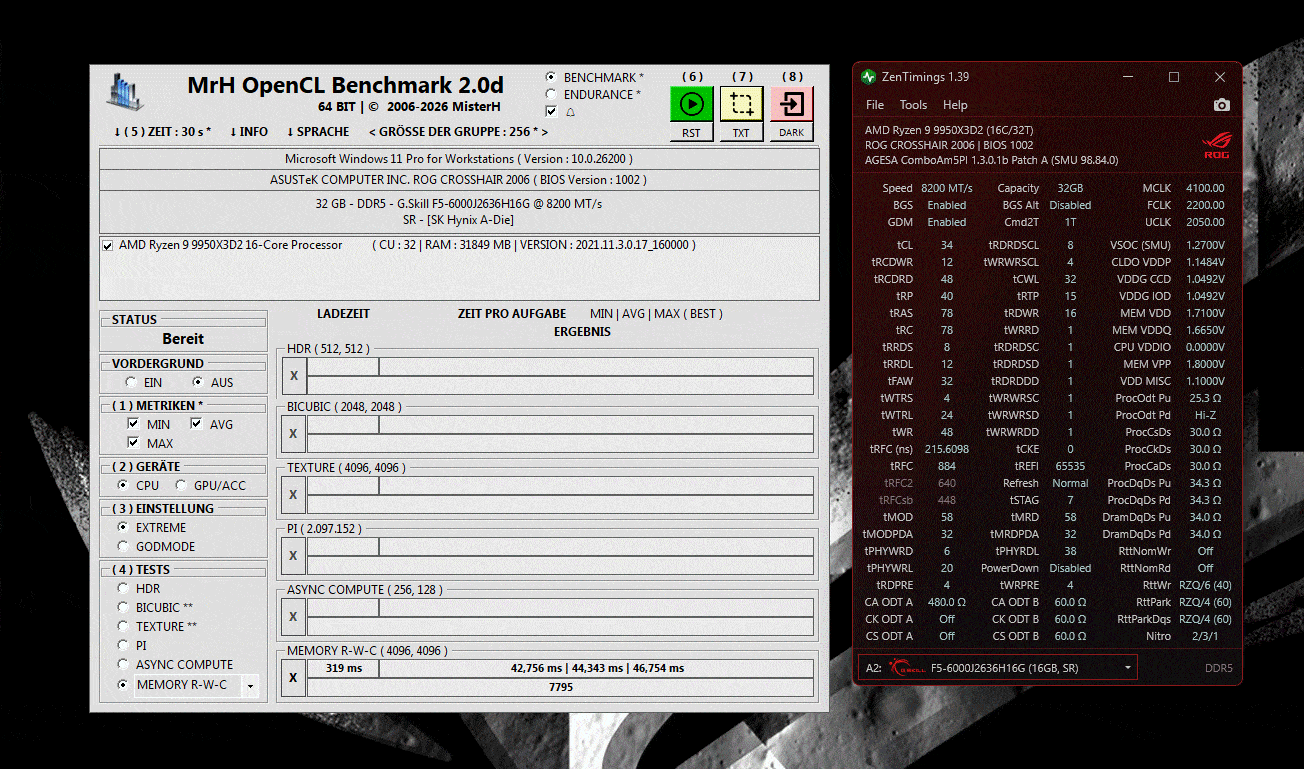Click the Nitro value 2/3/1

1205,636
